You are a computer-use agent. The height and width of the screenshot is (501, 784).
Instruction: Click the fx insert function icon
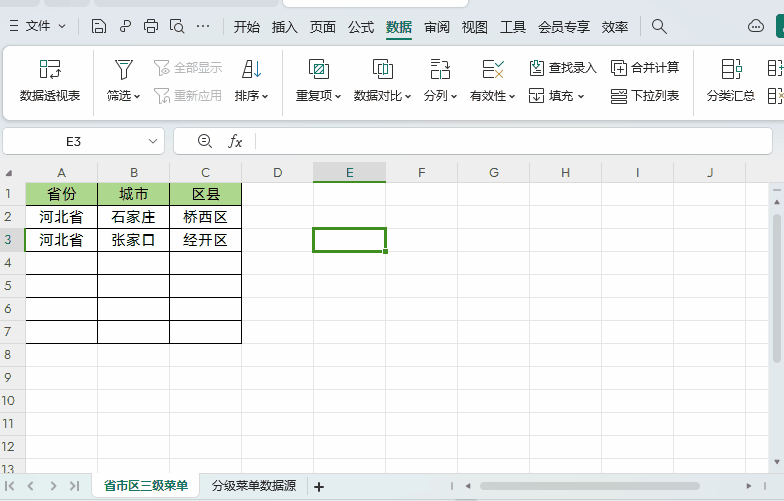(235, 142)
